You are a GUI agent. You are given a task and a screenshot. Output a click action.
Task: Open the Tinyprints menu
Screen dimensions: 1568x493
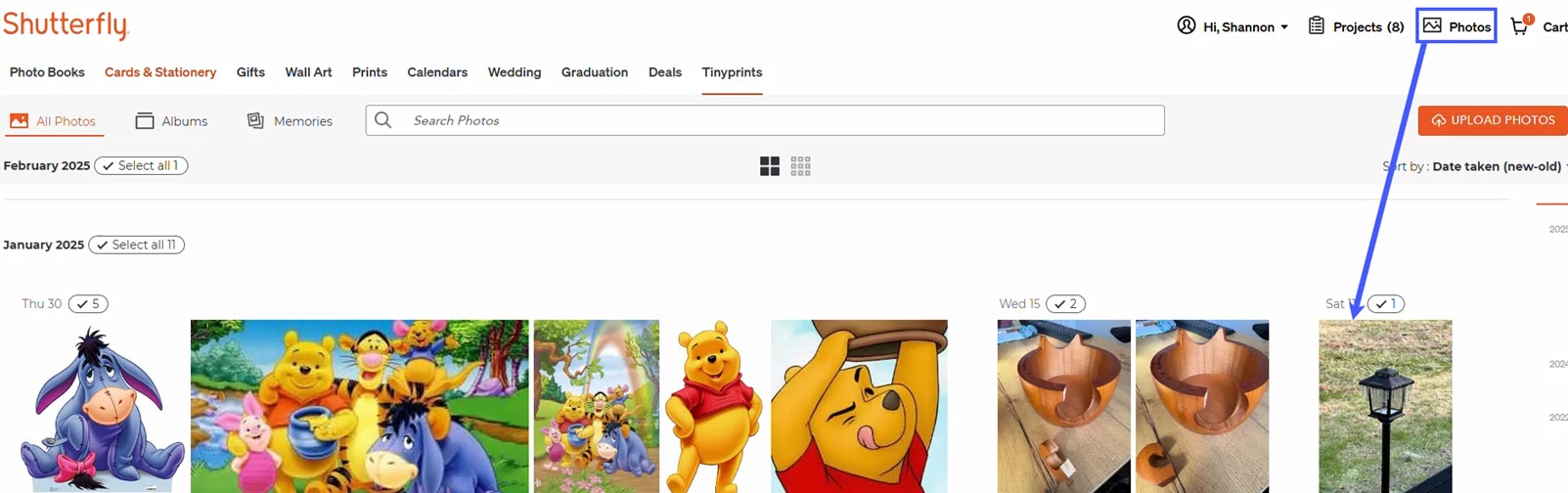pyautogui.click(x=732, y=72)
